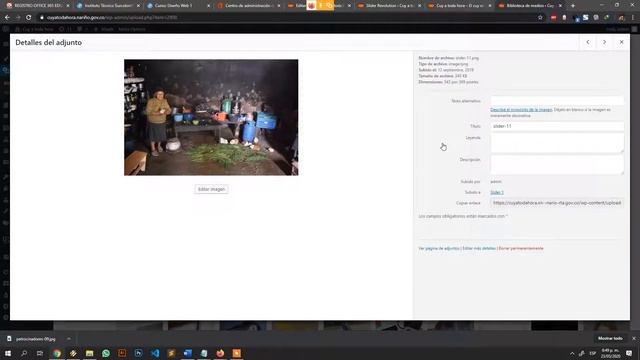Image resolution: width=640 pixels, height=360 pixels.
Task: Open Windows taskbar search
Action: 24,353
